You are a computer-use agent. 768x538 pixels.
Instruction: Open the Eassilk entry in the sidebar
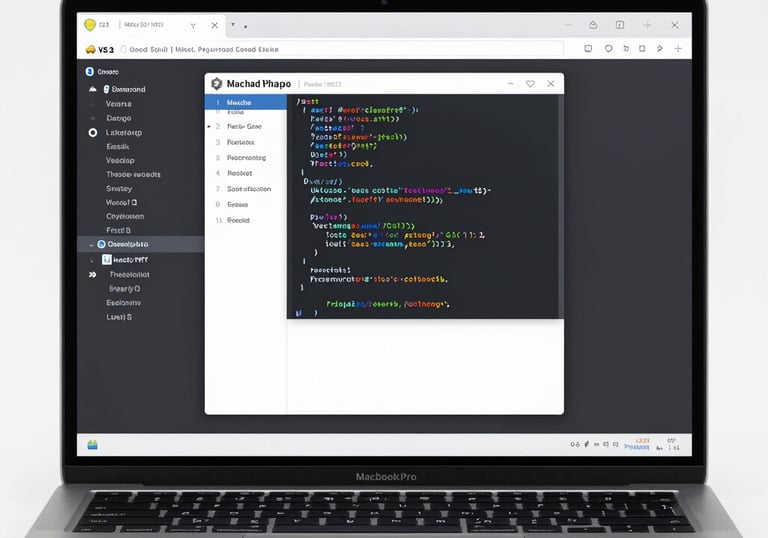tap(118, 147)
